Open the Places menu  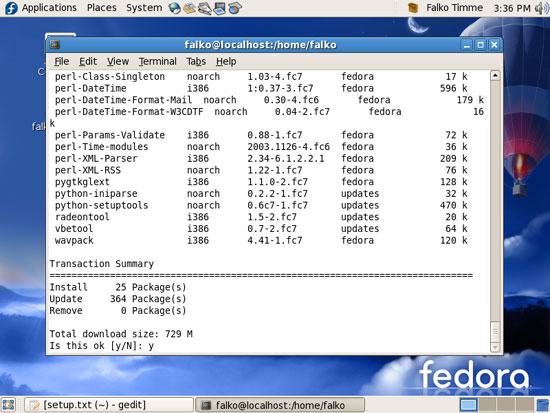click(102, 8)
